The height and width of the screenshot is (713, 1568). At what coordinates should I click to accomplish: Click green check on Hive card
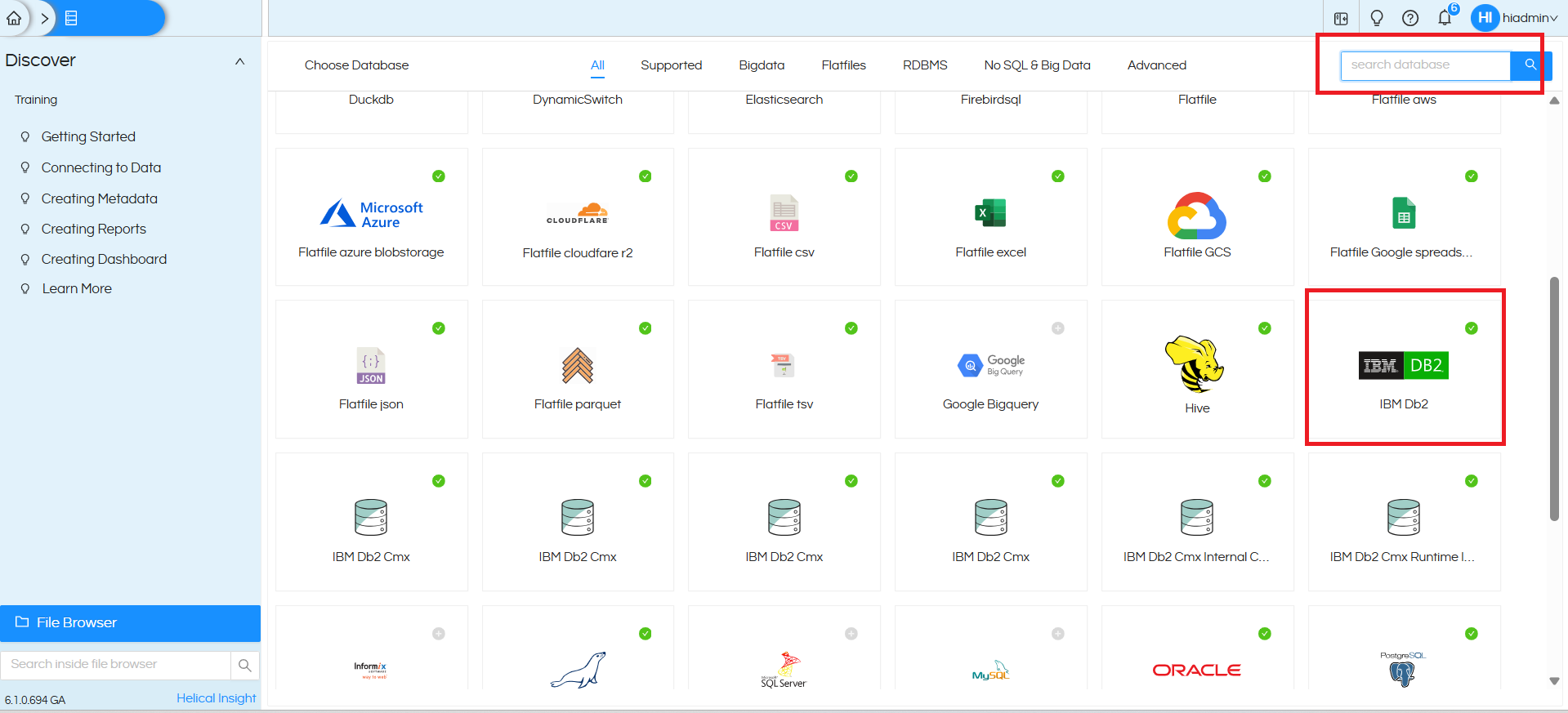[x=1265, y=328]
